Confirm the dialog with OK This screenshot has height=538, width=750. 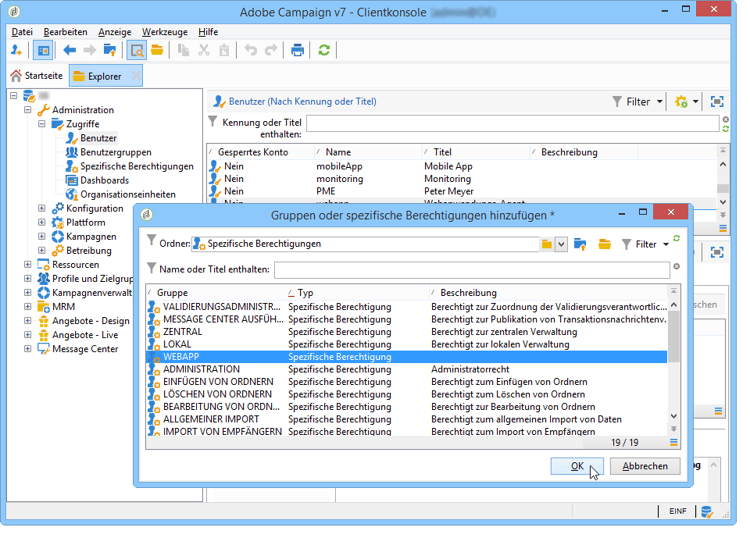pos(577,466)
